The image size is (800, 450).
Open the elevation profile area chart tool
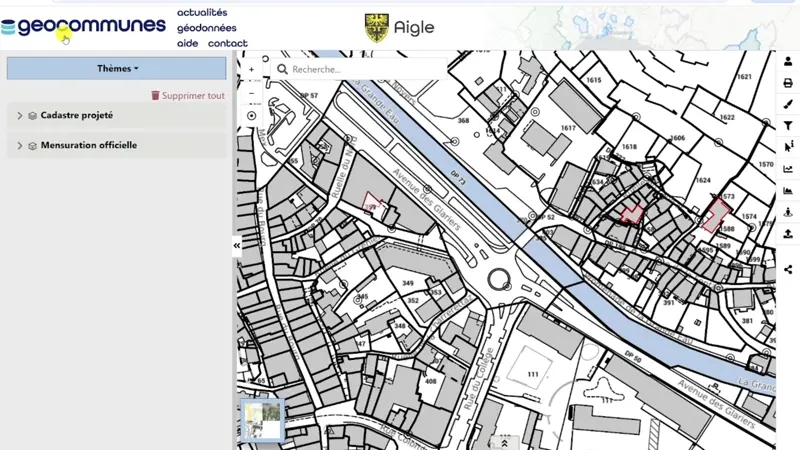[x=788, y=190]
